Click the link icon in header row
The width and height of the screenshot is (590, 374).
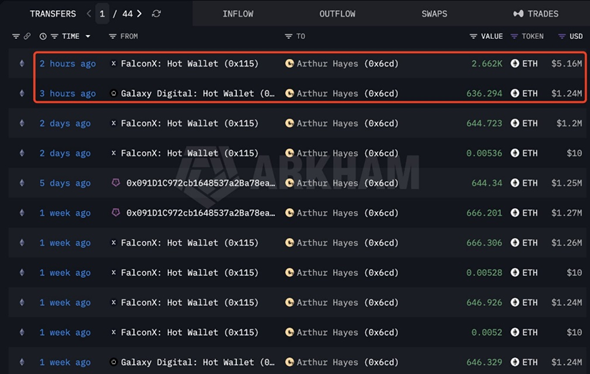coord(27,36)
